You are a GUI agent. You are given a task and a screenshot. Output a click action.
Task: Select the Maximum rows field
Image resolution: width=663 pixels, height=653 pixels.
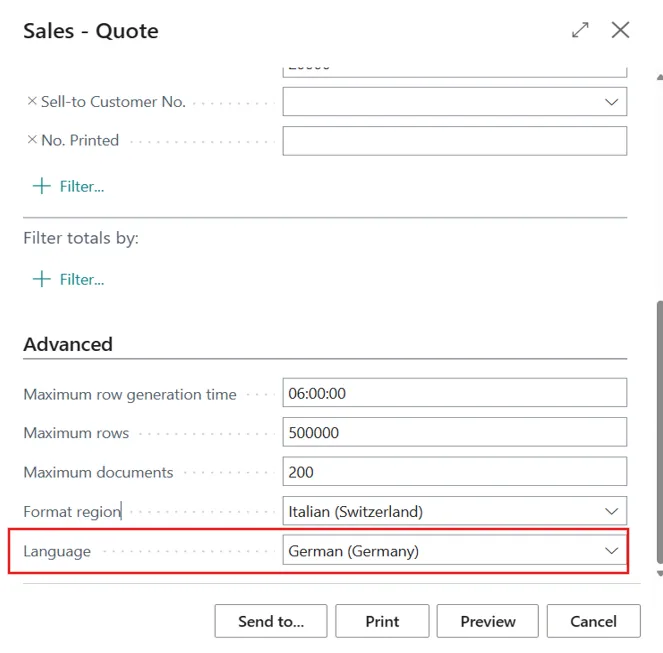click(454, 433)
